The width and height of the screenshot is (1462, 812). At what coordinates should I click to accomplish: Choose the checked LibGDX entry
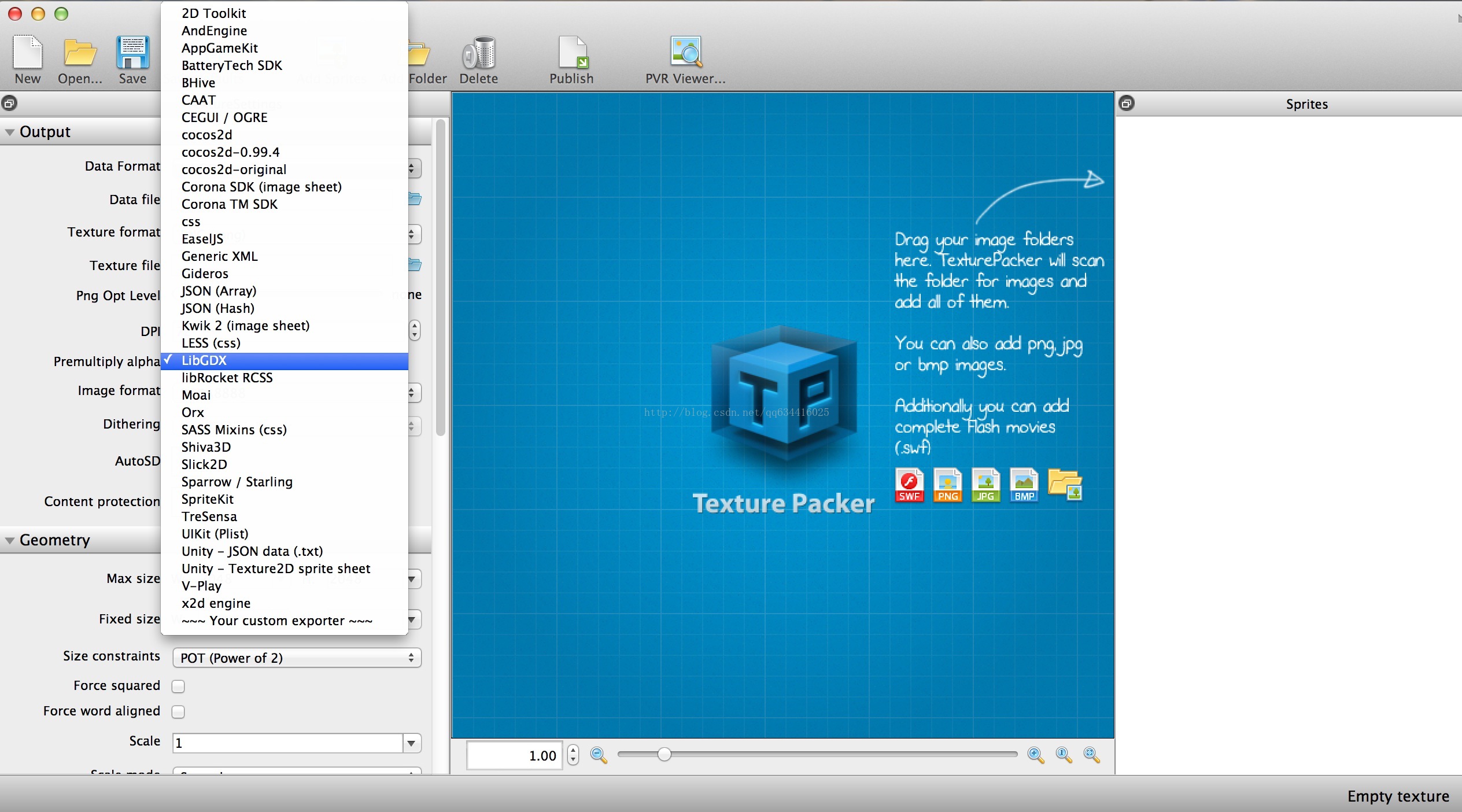[285, 361]
